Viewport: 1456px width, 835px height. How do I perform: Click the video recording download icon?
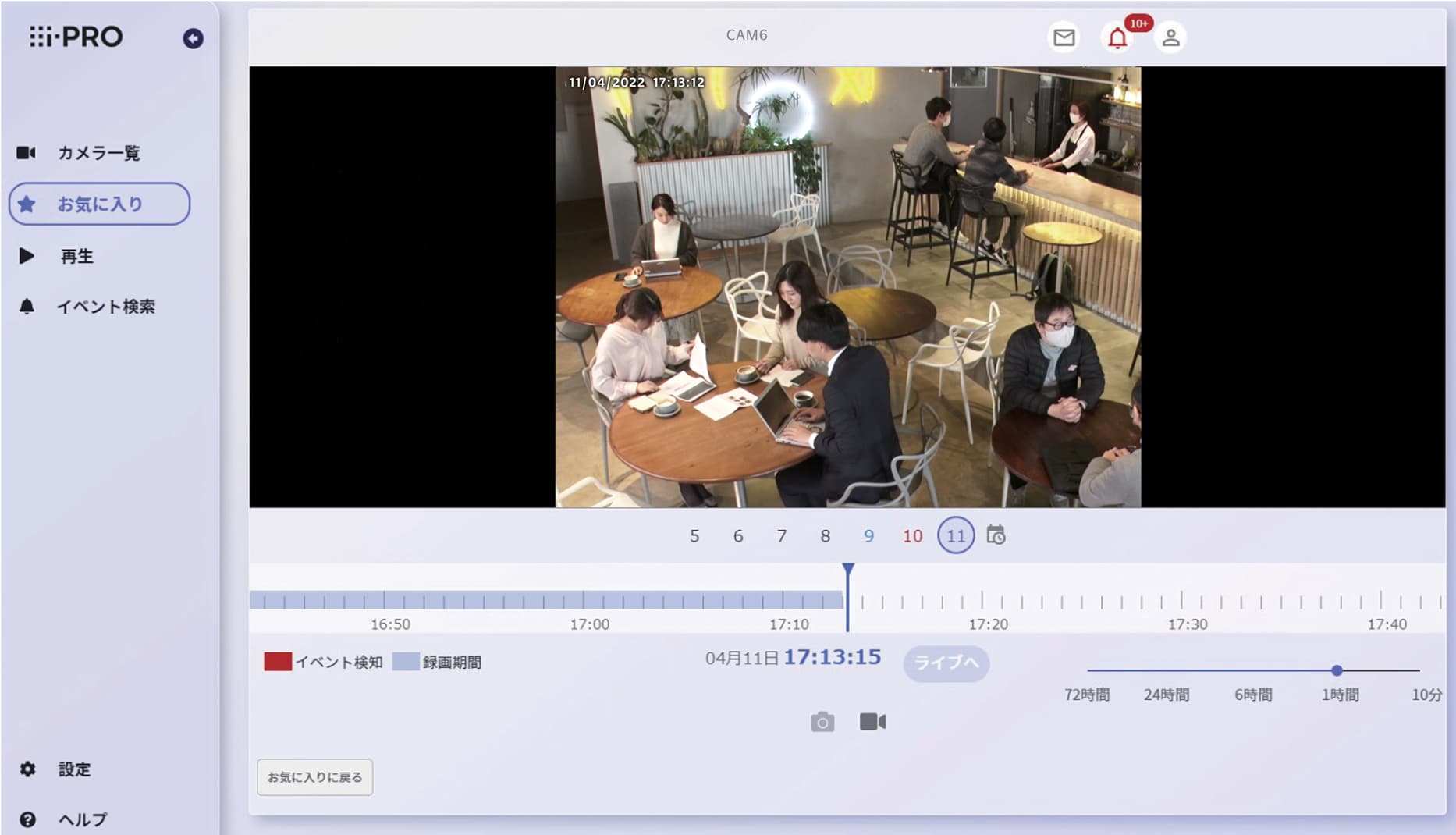[x=872, y=722]
